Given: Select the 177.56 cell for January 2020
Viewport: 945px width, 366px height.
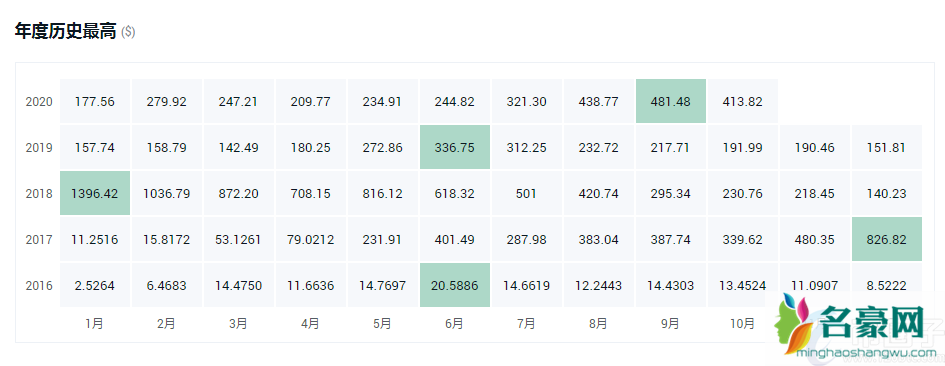Looking at the screenshot, I should 95,101.
